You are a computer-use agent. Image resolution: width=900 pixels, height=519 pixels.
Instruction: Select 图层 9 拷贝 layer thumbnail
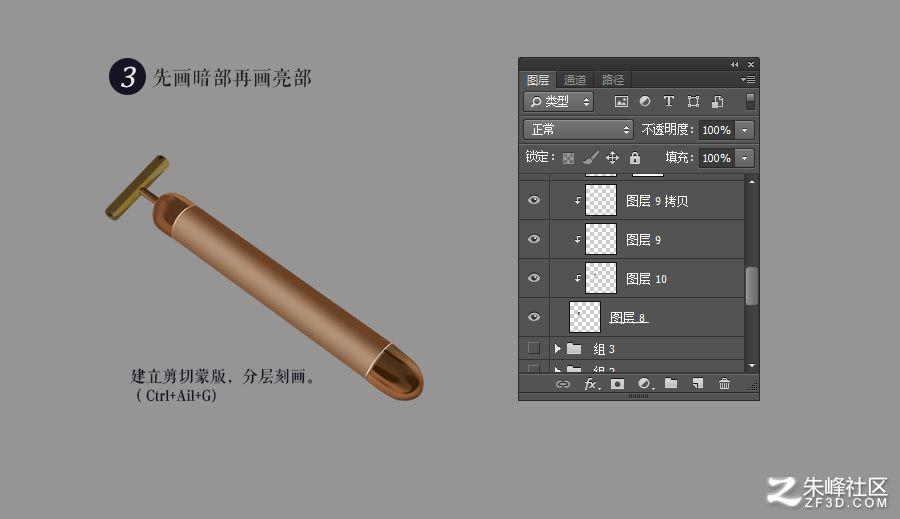[x=601, y=200]
